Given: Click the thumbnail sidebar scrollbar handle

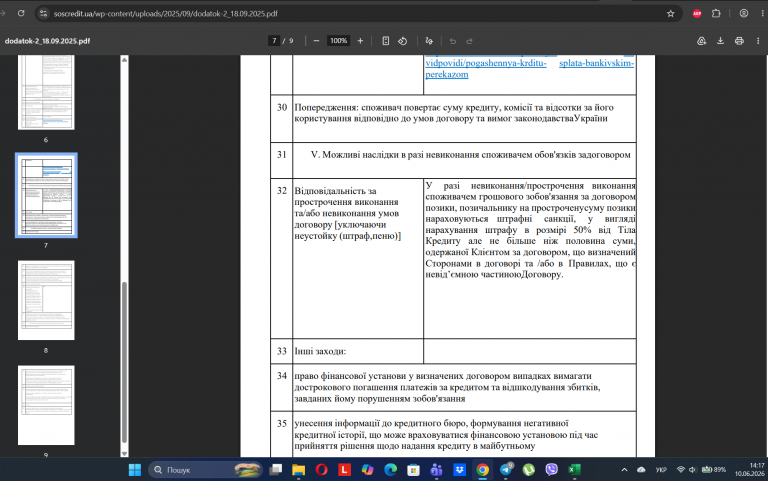Looking at the screenshot, I should tap(124, 362).
